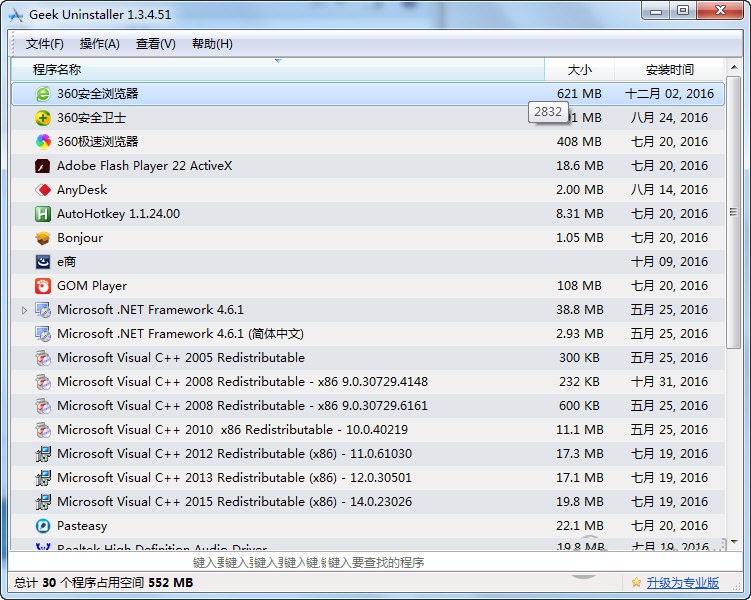This screenshot has width=751, height=600.
Task: Sort the list by 大小 column header
Action: (x=580, y=69)
